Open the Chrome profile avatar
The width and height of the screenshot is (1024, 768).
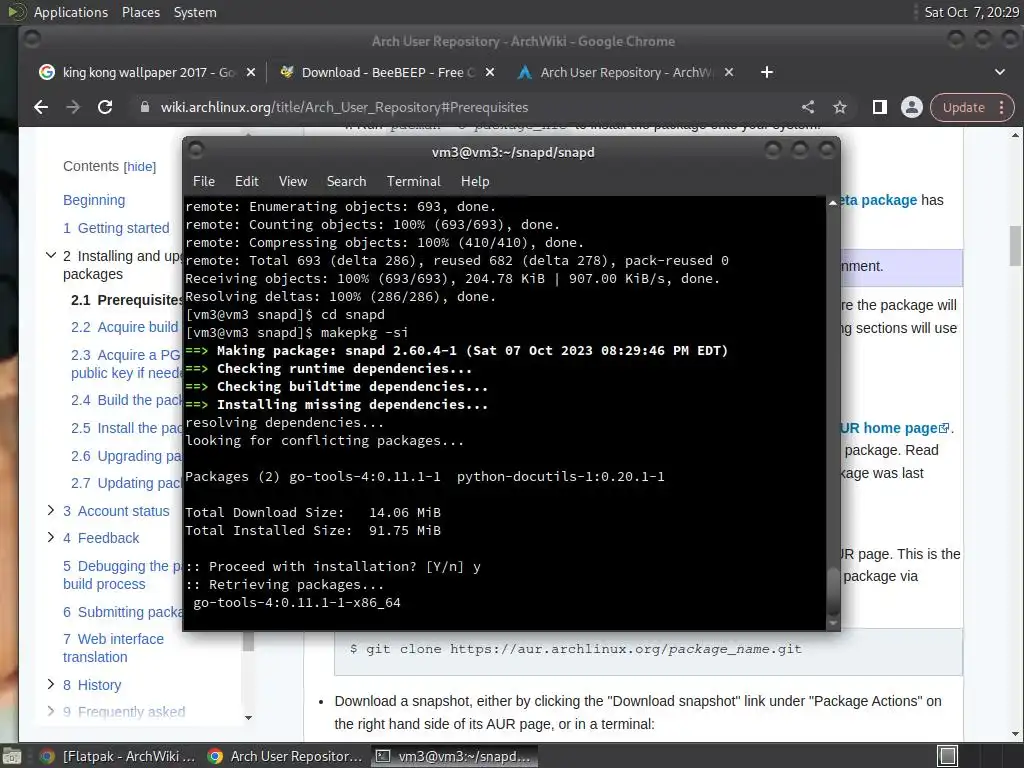click(912, 107)
